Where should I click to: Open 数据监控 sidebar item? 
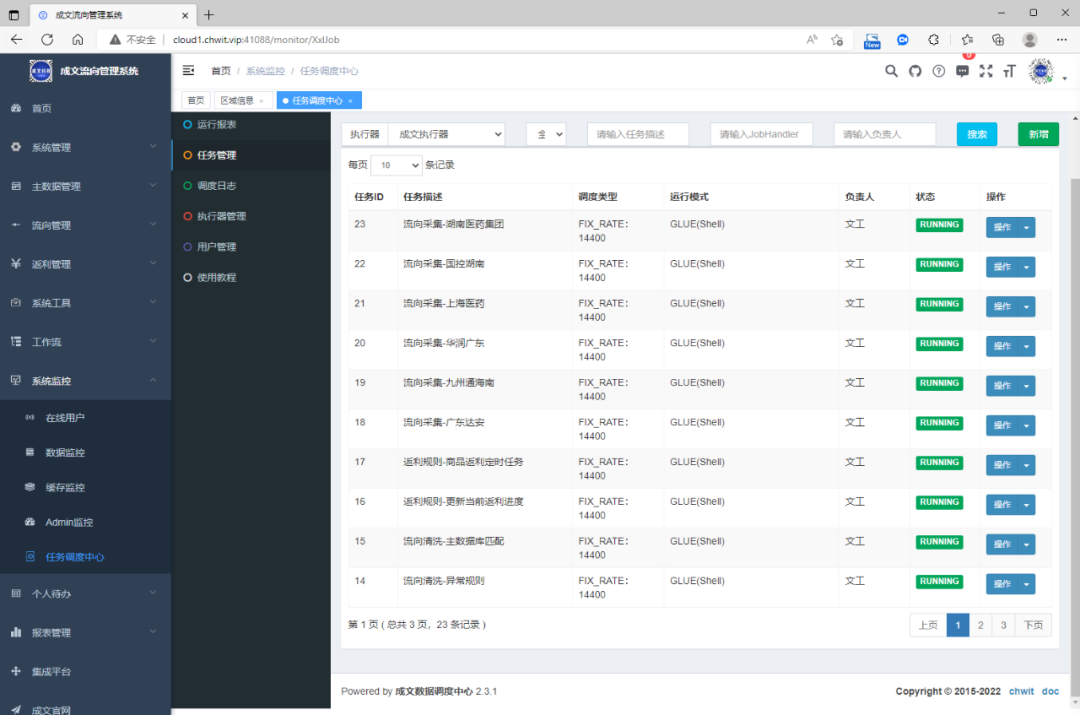85,453
